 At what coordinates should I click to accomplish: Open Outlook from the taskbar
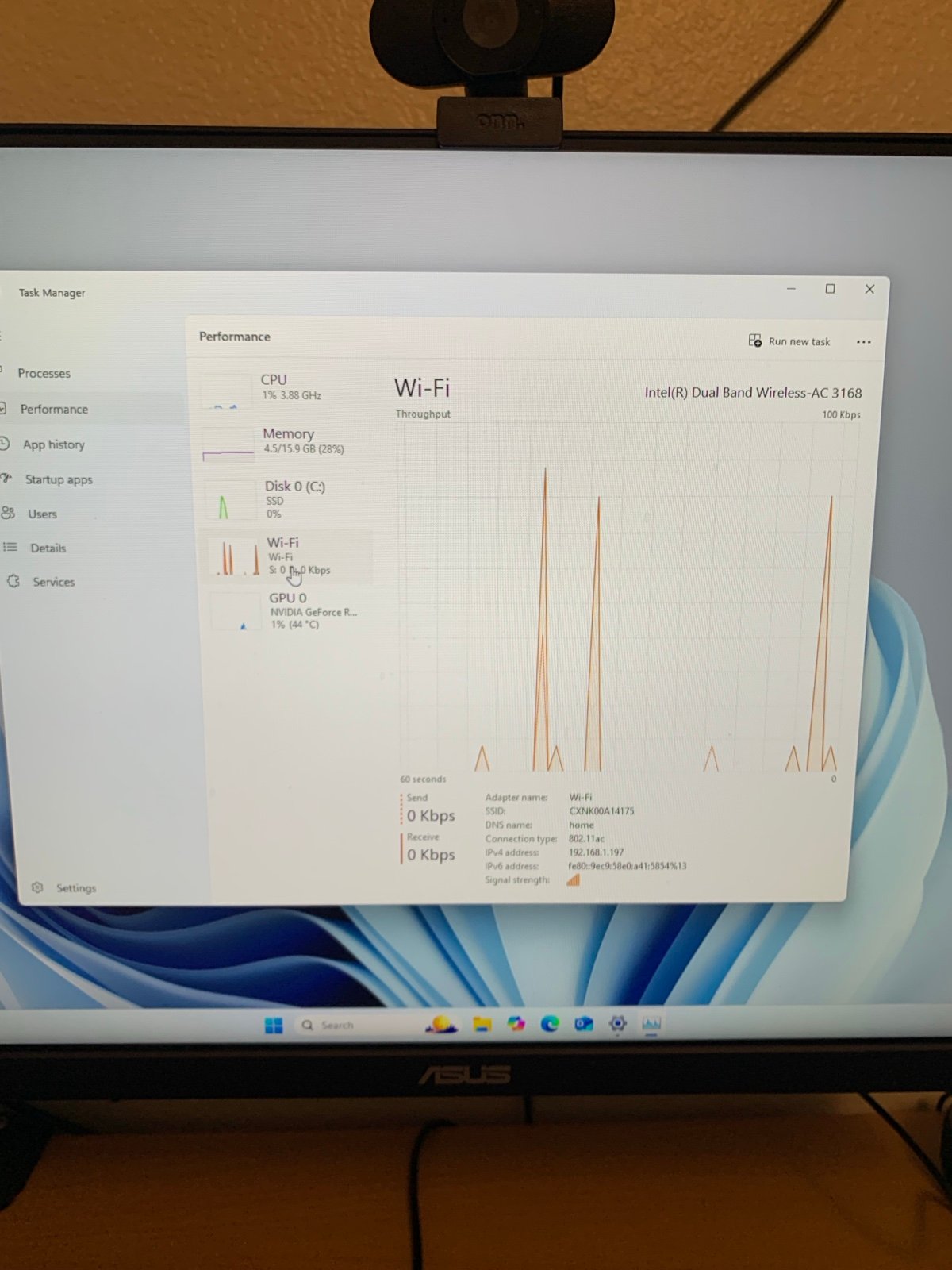click(584, 1024)
